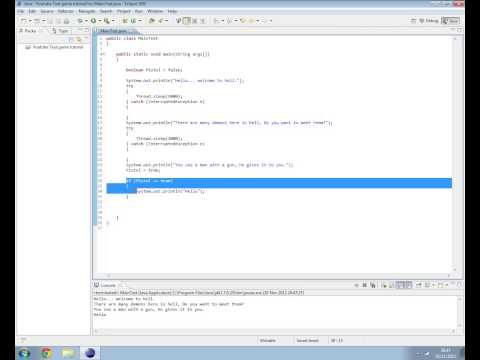The image size is (480, 360).
Task: Click Remove Launch icon in console
Action: tap(365, 285)
